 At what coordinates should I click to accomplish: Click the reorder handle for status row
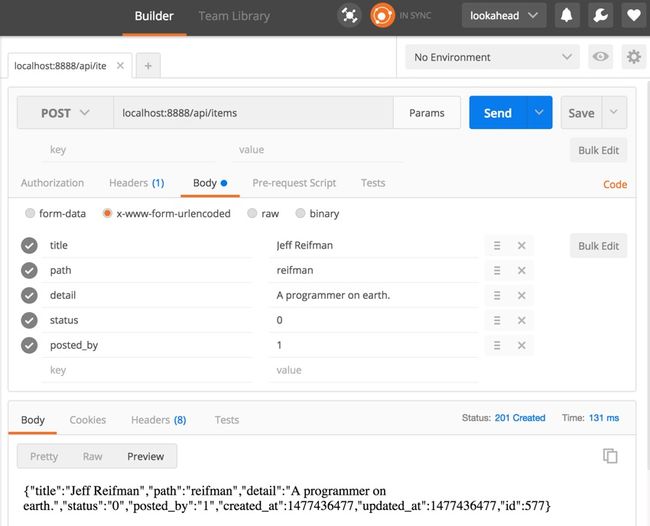497,320
